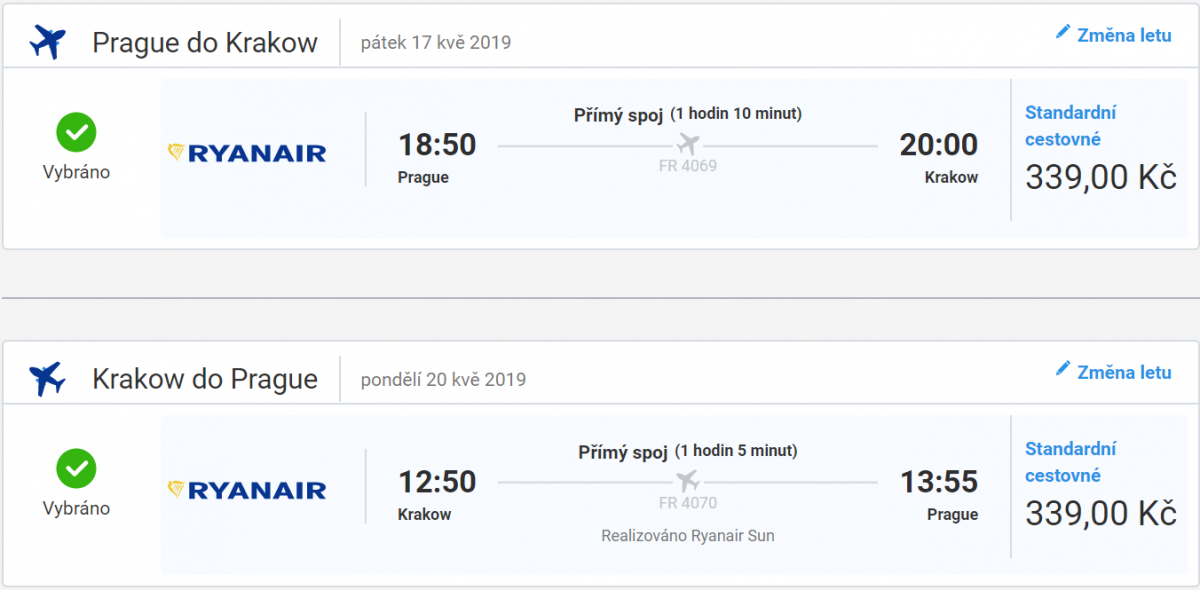Click the flight number FR 4069
This screenshot has width=1200, height=590.
click(688, 166)
